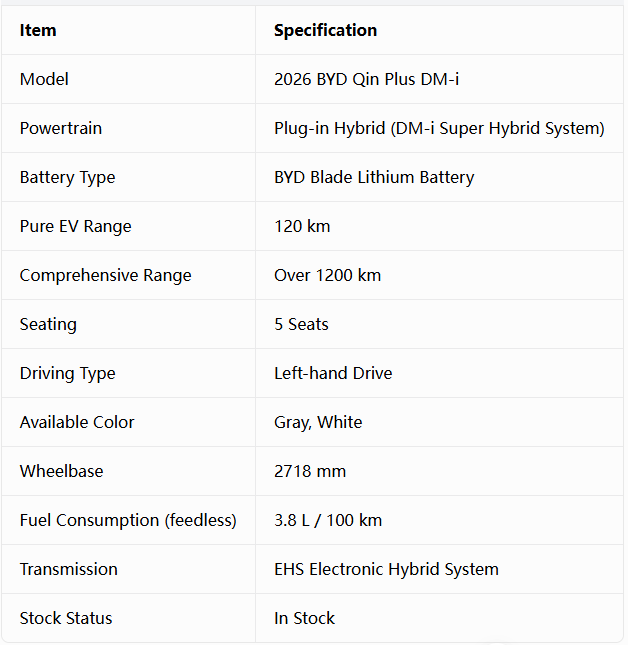Image resolution: width=628 pixels, height=645 pixels.
Task: Select the 3.8 L / 100 km value
Action: 328,520
